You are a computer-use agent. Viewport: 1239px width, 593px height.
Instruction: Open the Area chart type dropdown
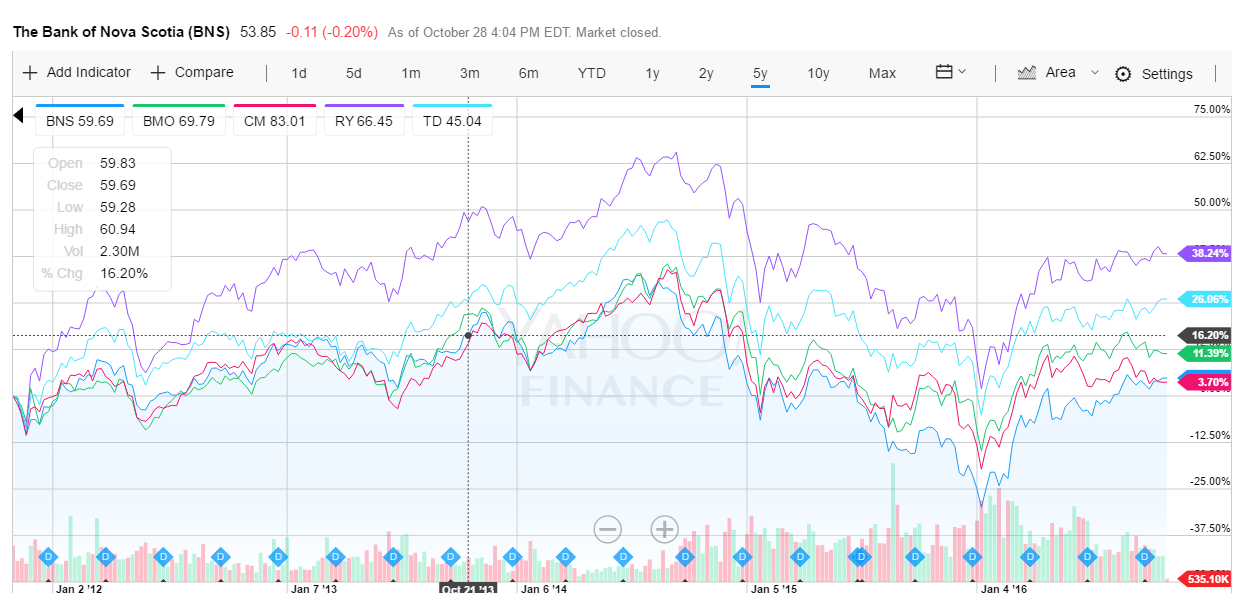click(x=1058, y=72)
